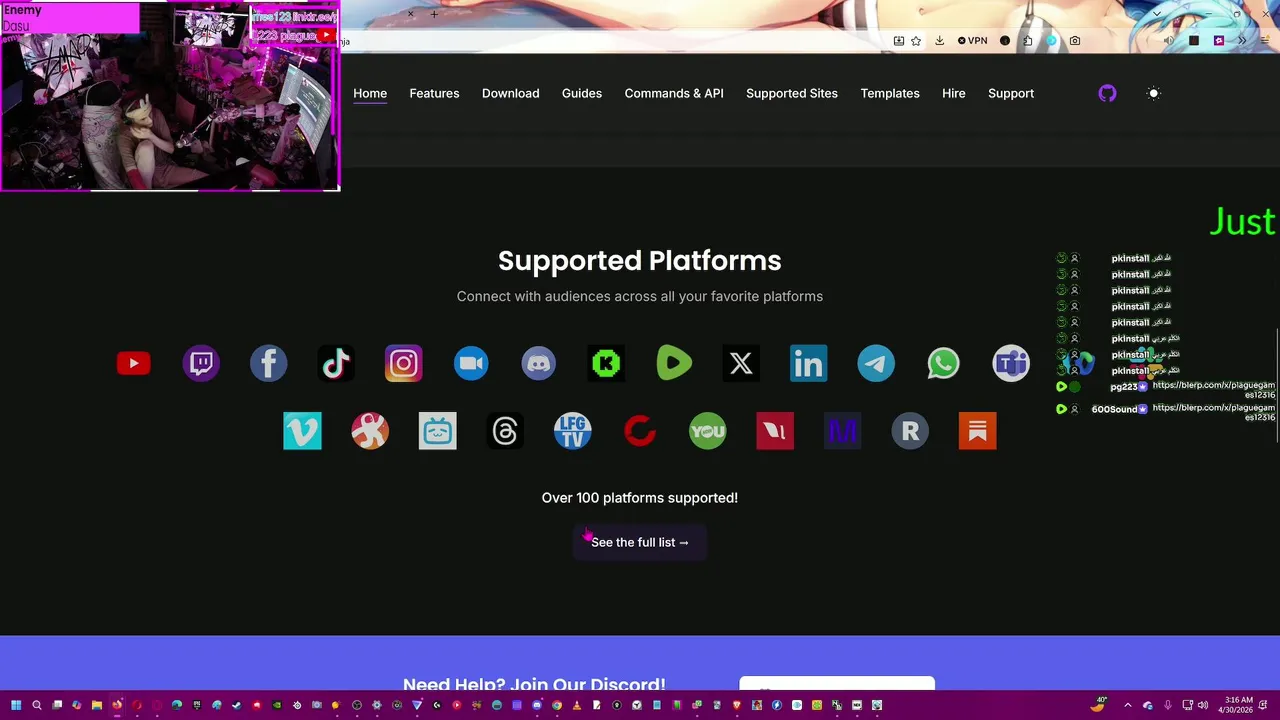Open Firefox from the taskbar
This screenshot has width=1280, height=720.
[x=117, y=705]
